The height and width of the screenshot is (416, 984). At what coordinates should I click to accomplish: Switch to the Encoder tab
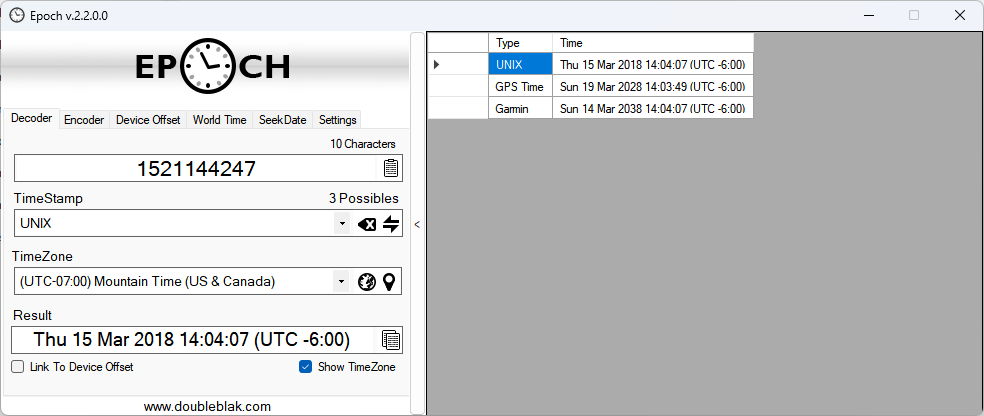click(x=84, y=120)
